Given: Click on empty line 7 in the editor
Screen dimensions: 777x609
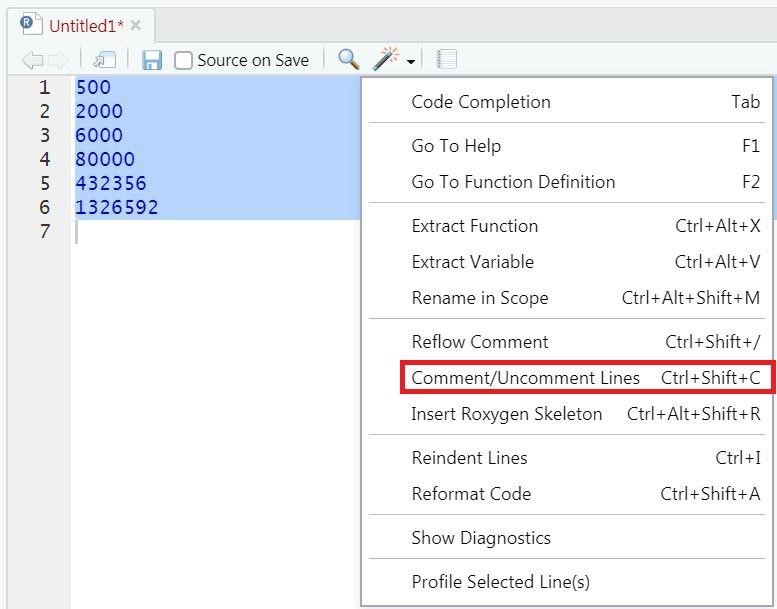Looking at the screenshot, I should tap(200, 232).
